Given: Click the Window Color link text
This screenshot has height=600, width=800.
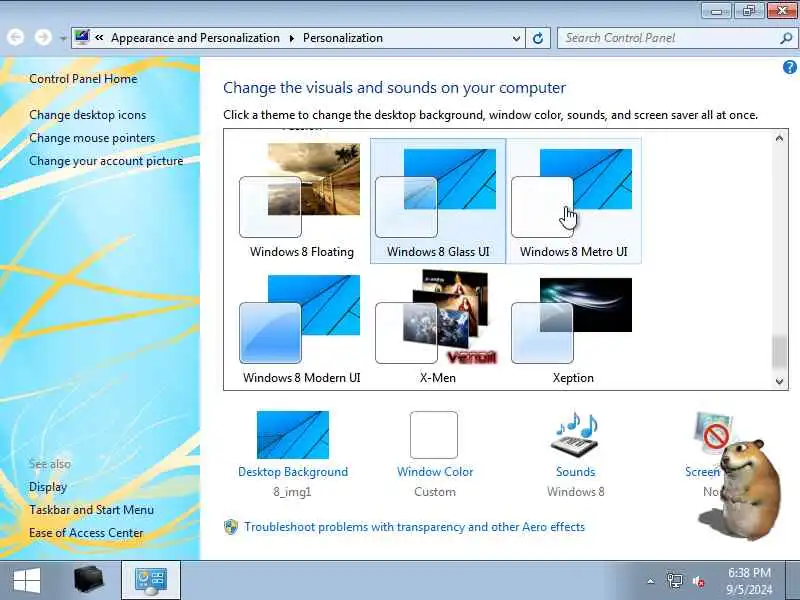Looking at the screenshot, I should (x=435, y=472).
